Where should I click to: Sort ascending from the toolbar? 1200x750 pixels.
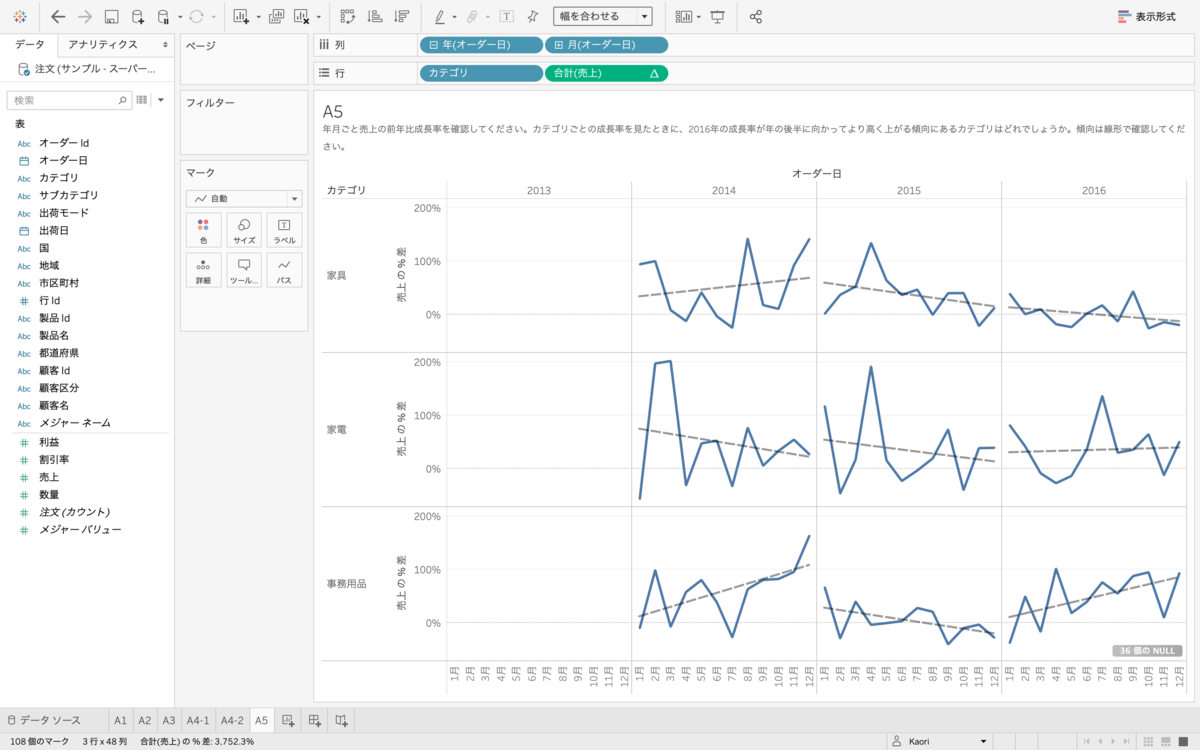point(374,16)
